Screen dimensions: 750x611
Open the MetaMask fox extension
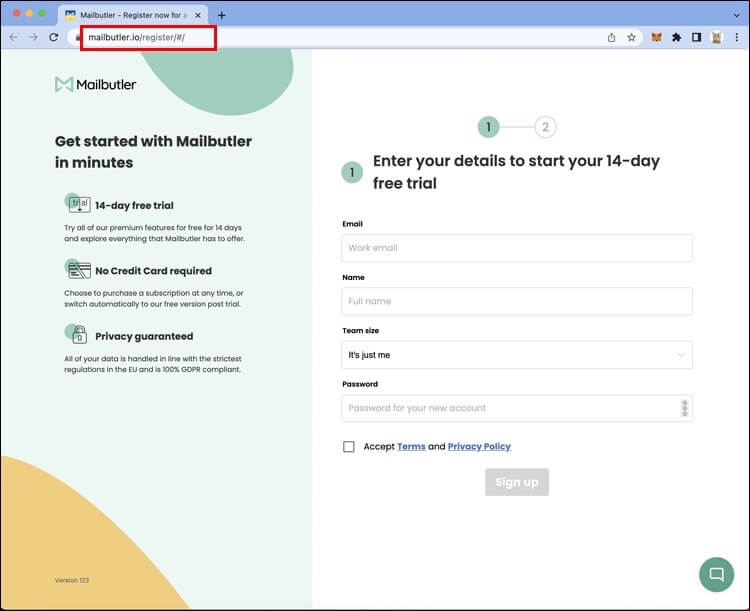(x=657, y=37)
